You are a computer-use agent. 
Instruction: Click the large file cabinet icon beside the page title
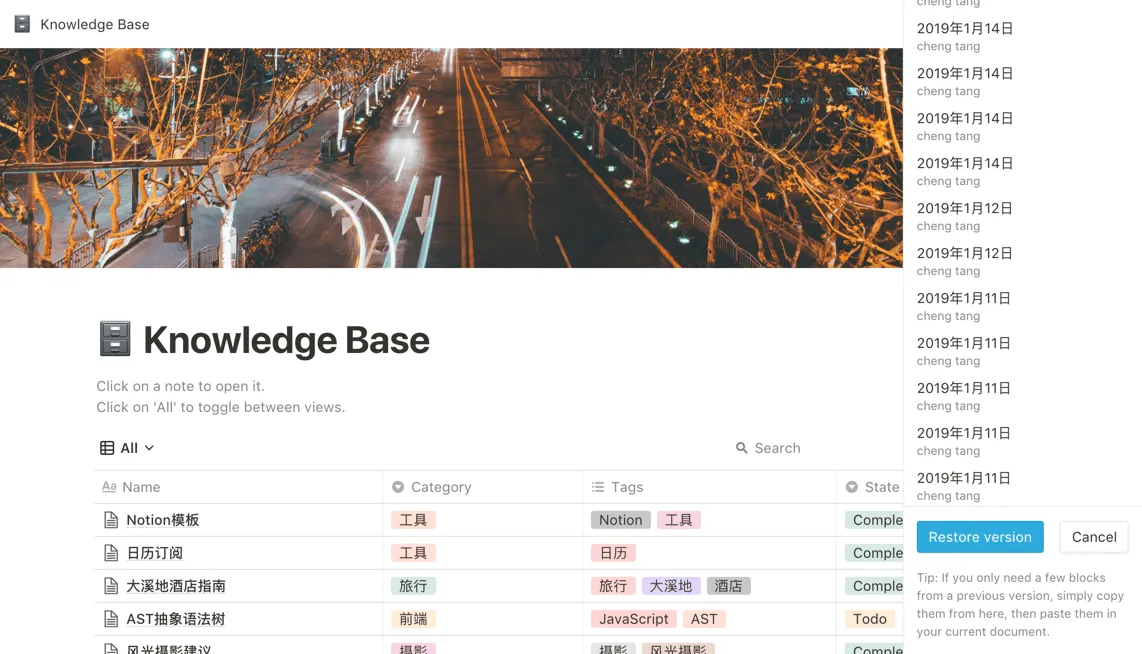click(x=115, y=340)
